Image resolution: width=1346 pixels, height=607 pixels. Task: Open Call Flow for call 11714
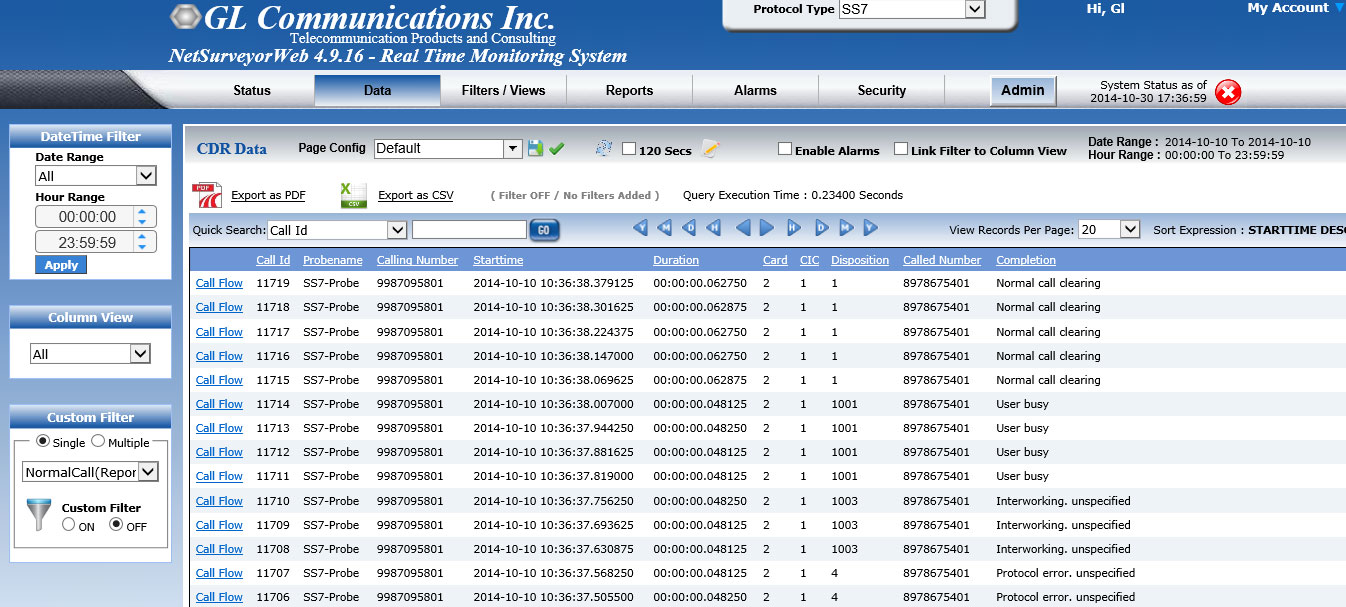(x=219, y=404)
